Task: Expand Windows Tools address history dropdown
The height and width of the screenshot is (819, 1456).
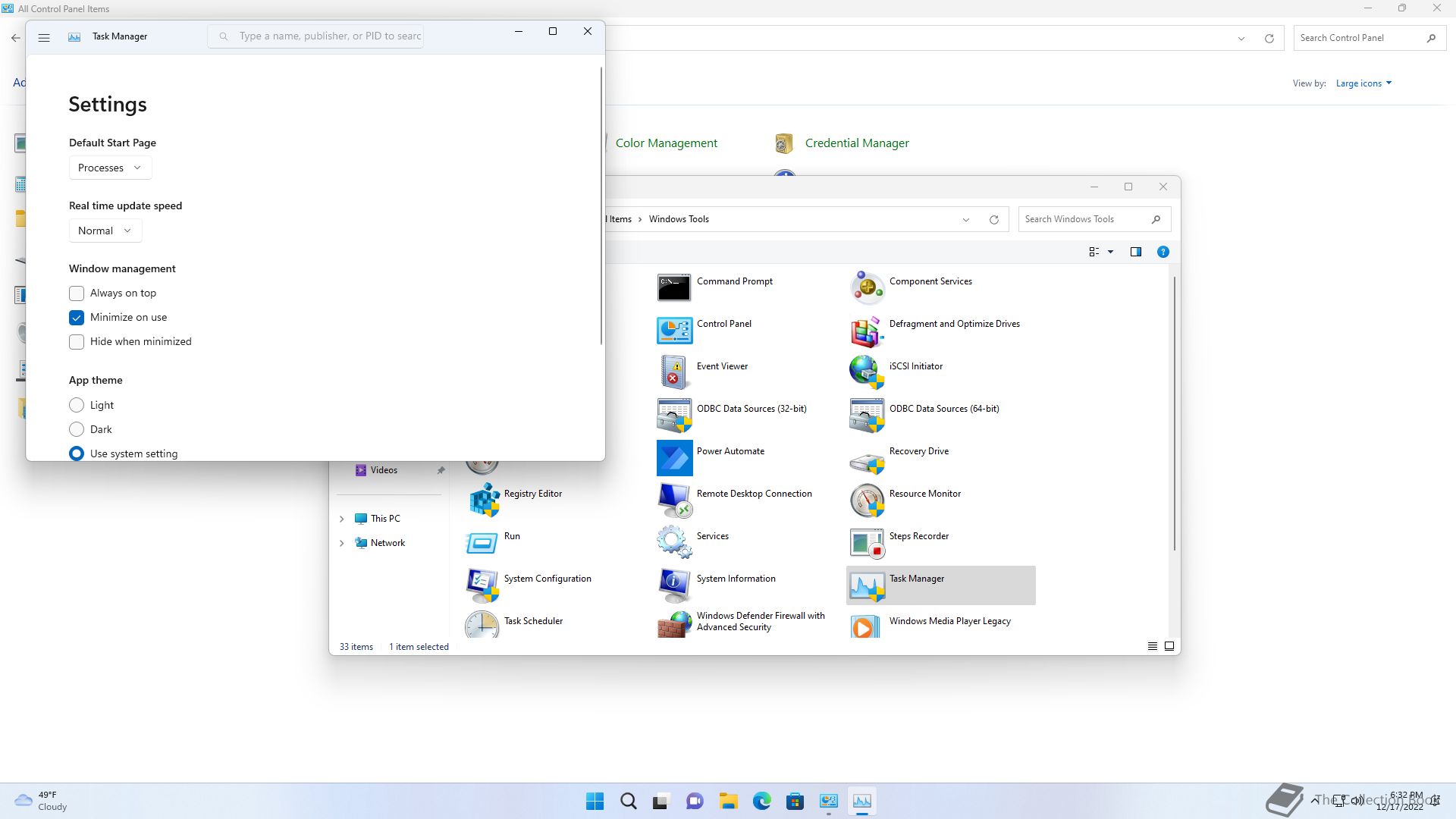Action: (x=965, y=220)
